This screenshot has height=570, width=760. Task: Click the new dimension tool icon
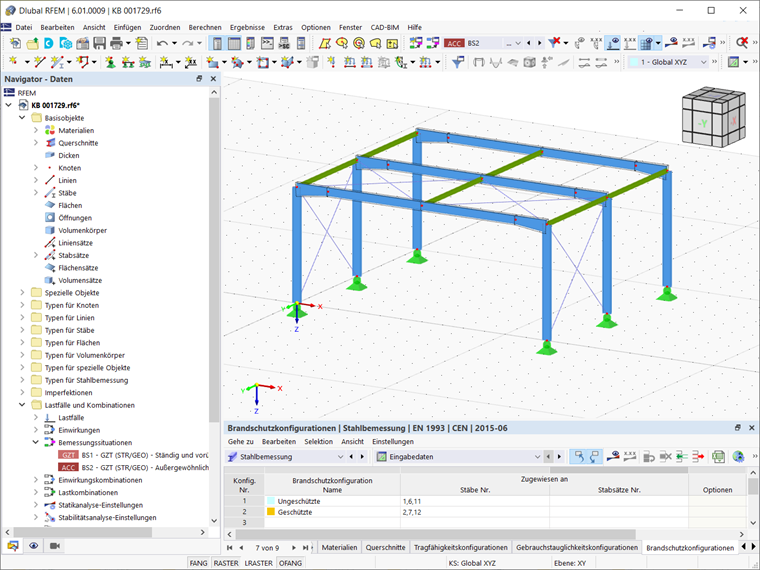point(166,62)
